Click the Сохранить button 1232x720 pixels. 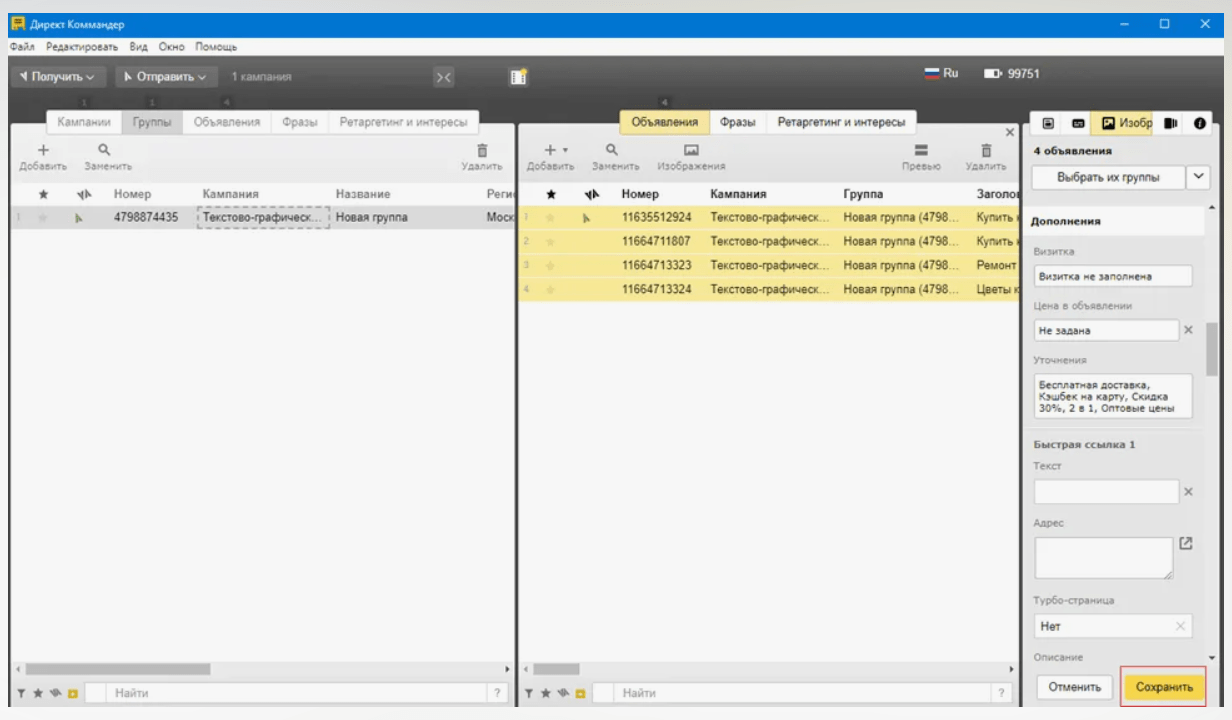point(1164,687)
